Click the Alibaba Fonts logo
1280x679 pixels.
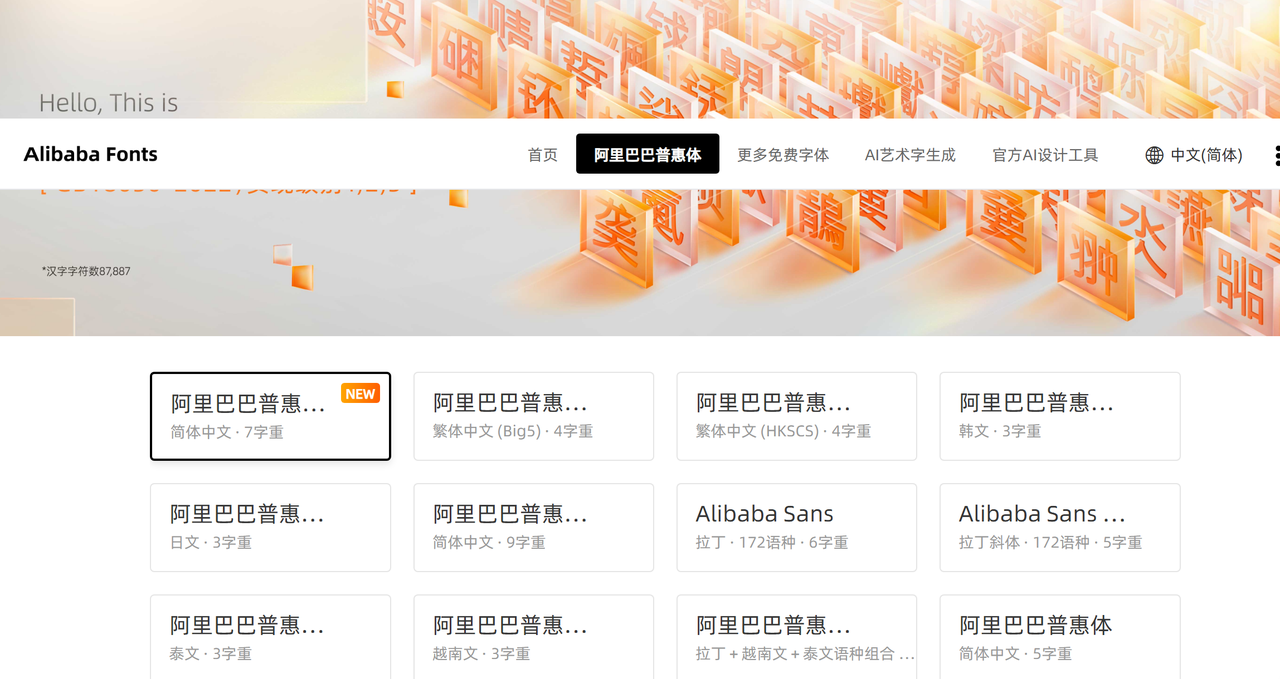tap(91, 154)
